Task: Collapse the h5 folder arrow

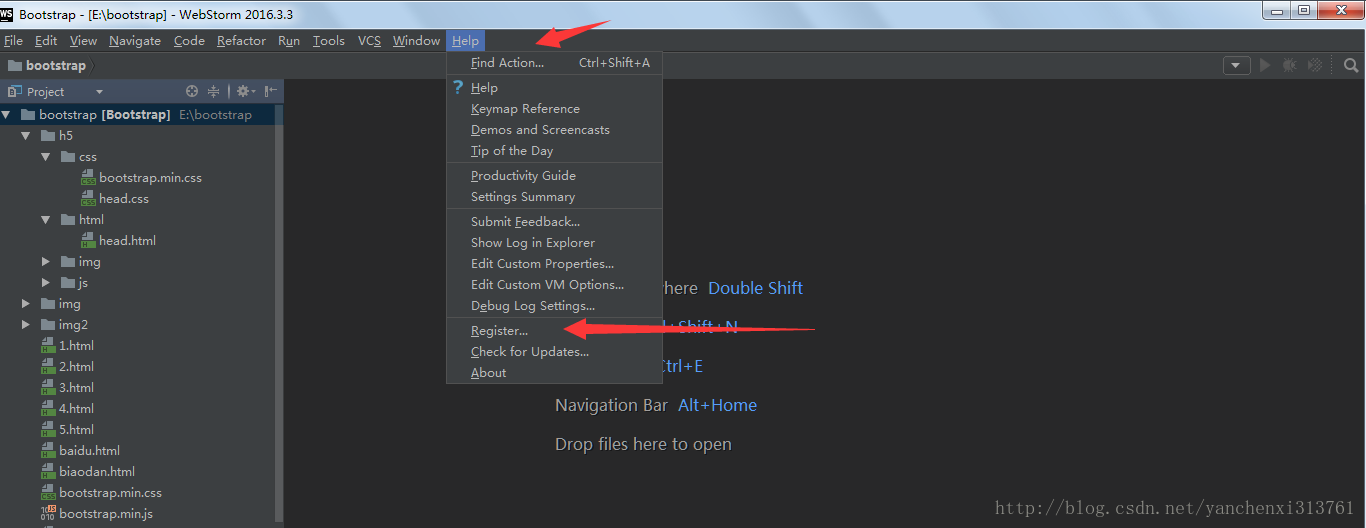Action: click(x=26, y=135)
